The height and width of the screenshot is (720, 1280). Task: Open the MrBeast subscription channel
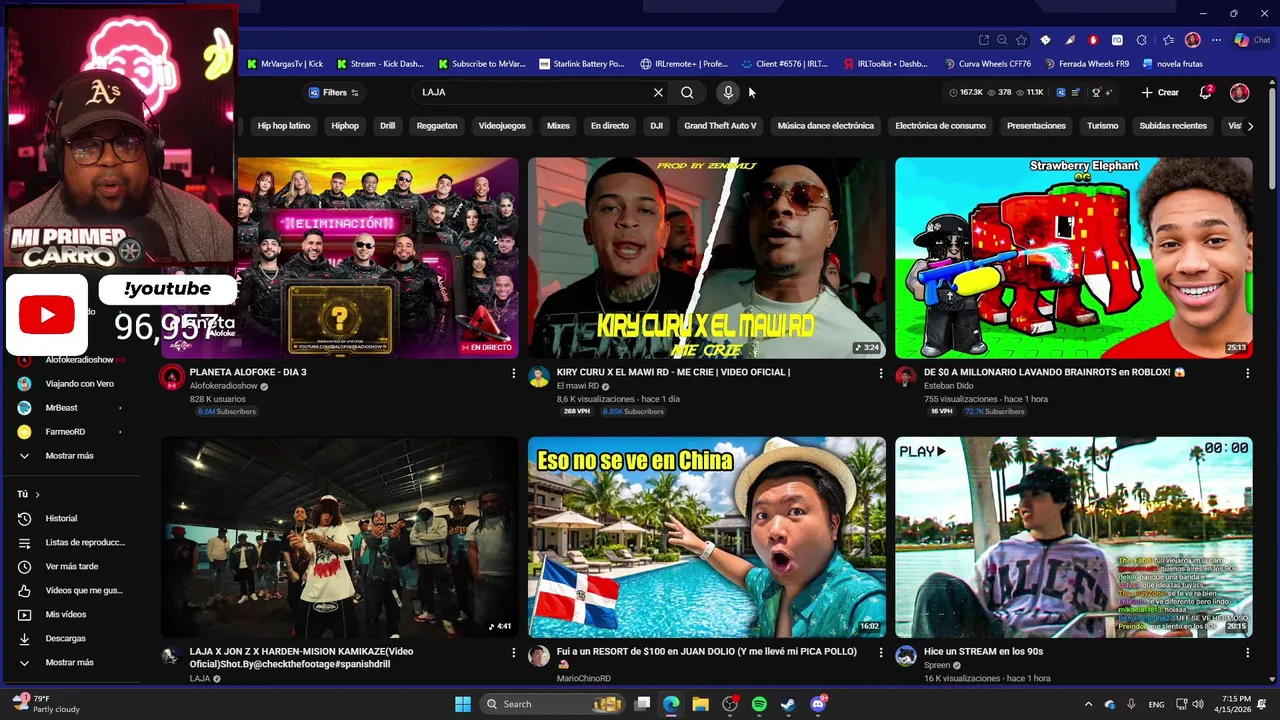tap(61, 408)
